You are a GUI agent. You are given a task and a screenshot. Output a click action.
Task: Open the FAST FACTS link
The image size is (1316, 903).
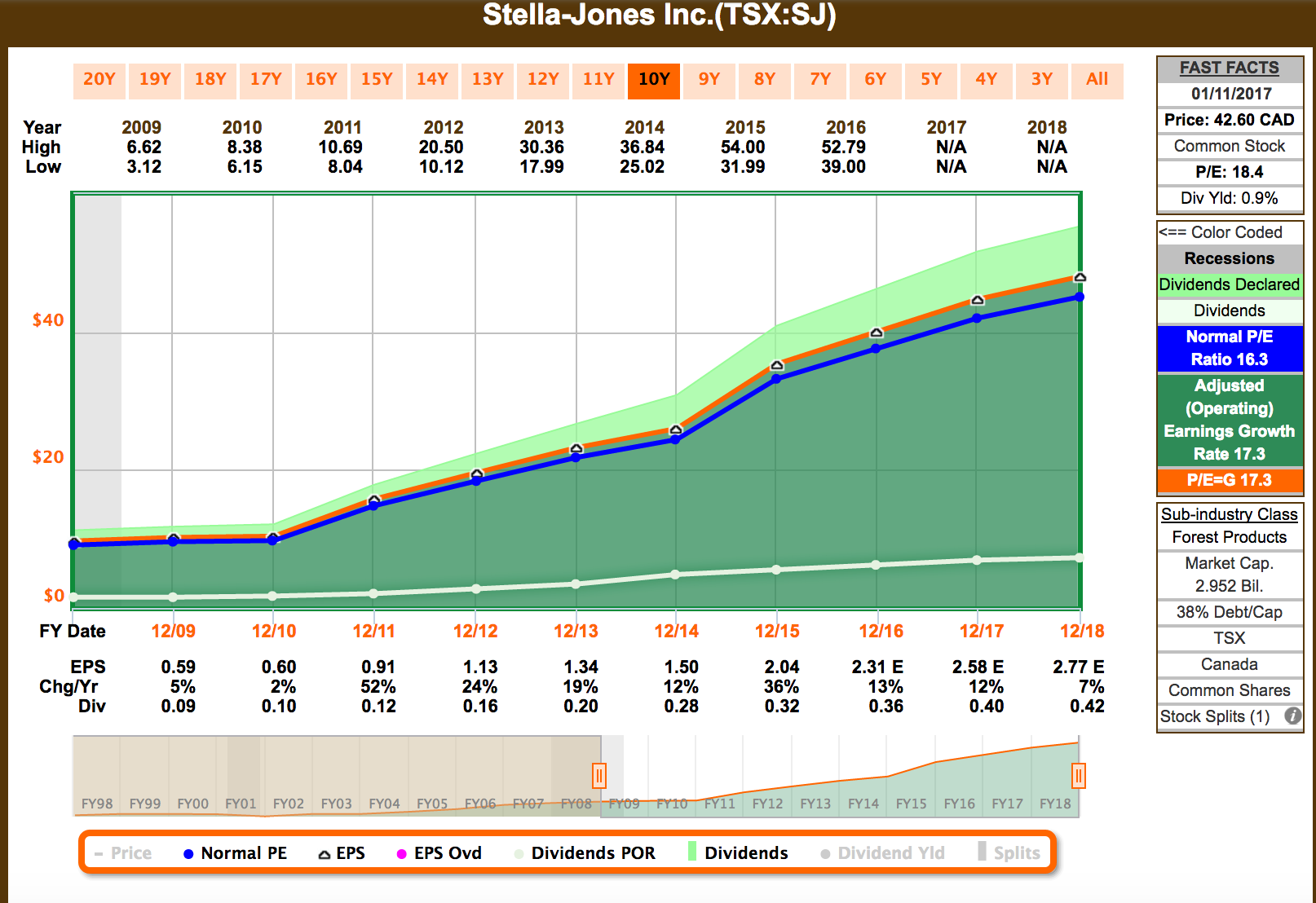pyautogui.click(x=1230, y=68)
